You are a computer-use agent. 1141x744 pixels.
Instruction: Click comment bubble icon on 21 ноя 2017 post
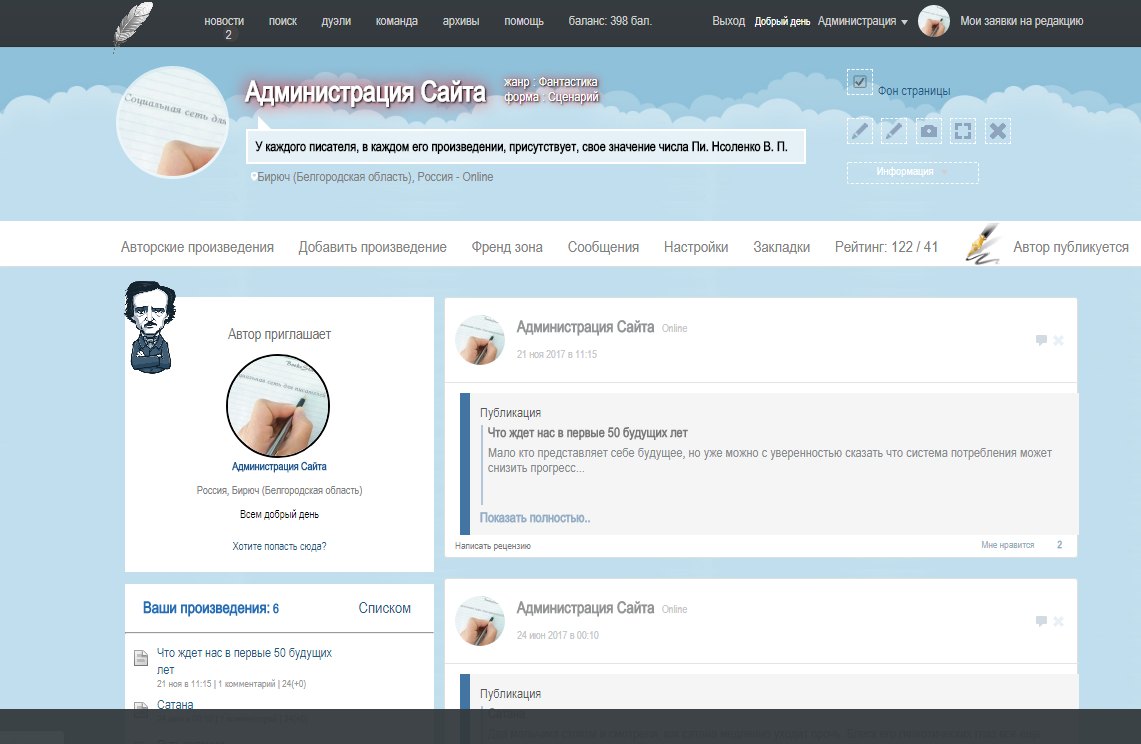[x=1041, y=340]
